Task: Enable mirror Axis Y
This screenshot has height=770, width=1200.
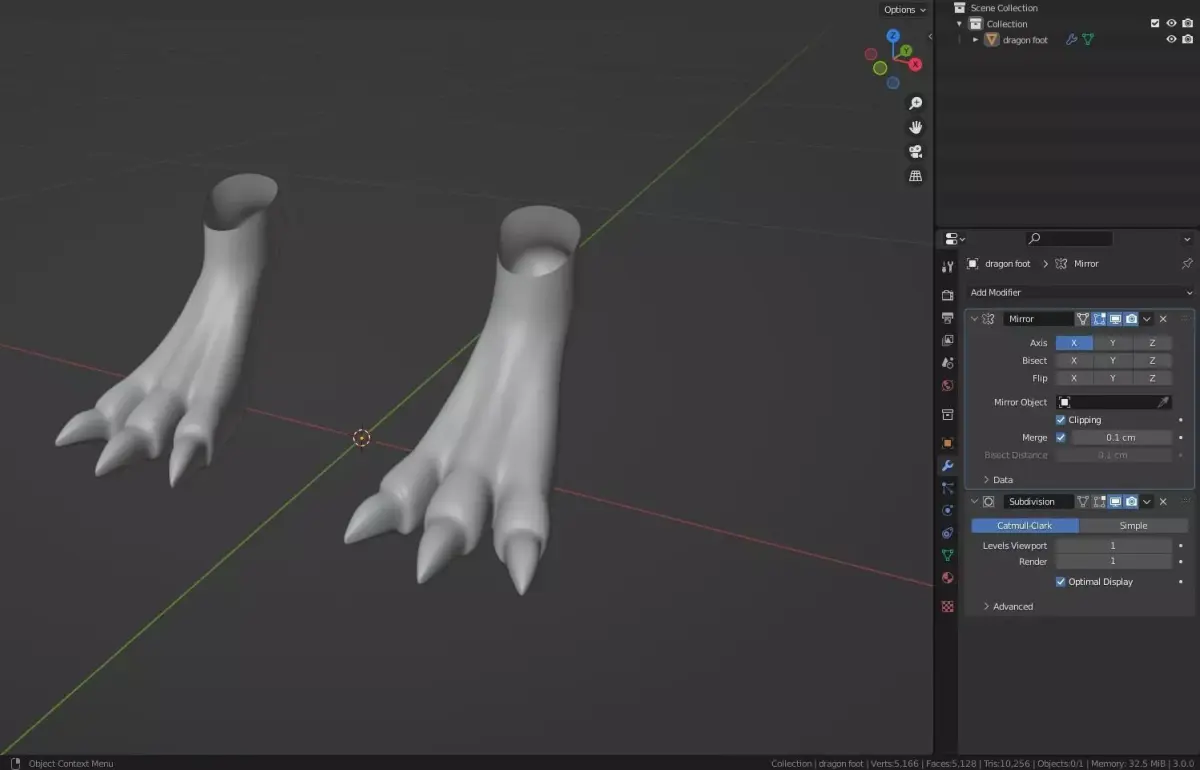Action: pos(1113,343)
